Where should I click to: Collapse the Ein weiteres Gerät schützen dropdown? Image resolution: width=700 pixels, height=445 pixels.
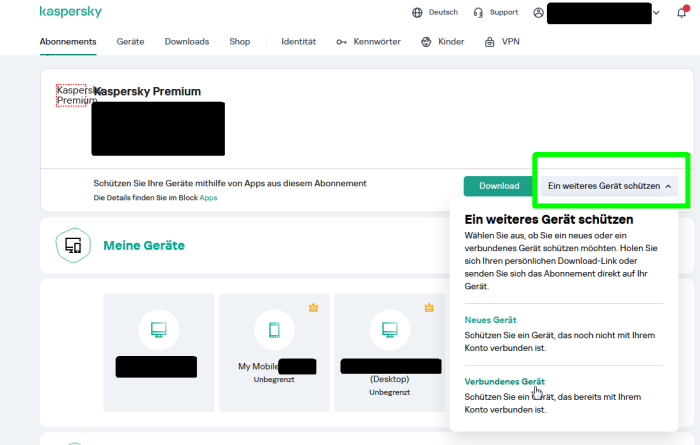[x=609, y=186]
